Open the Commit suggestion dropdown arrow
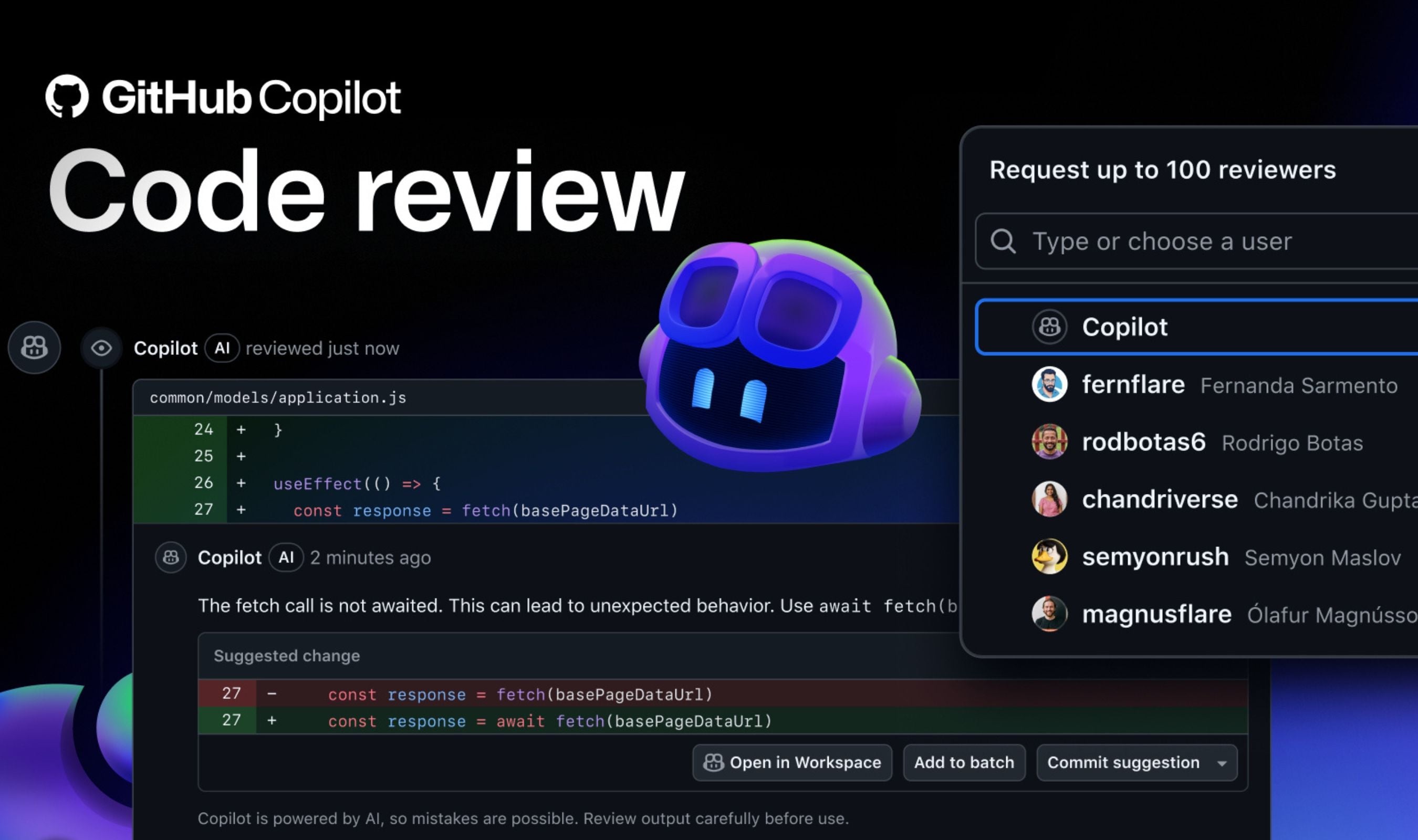 tap(1221, 762)
